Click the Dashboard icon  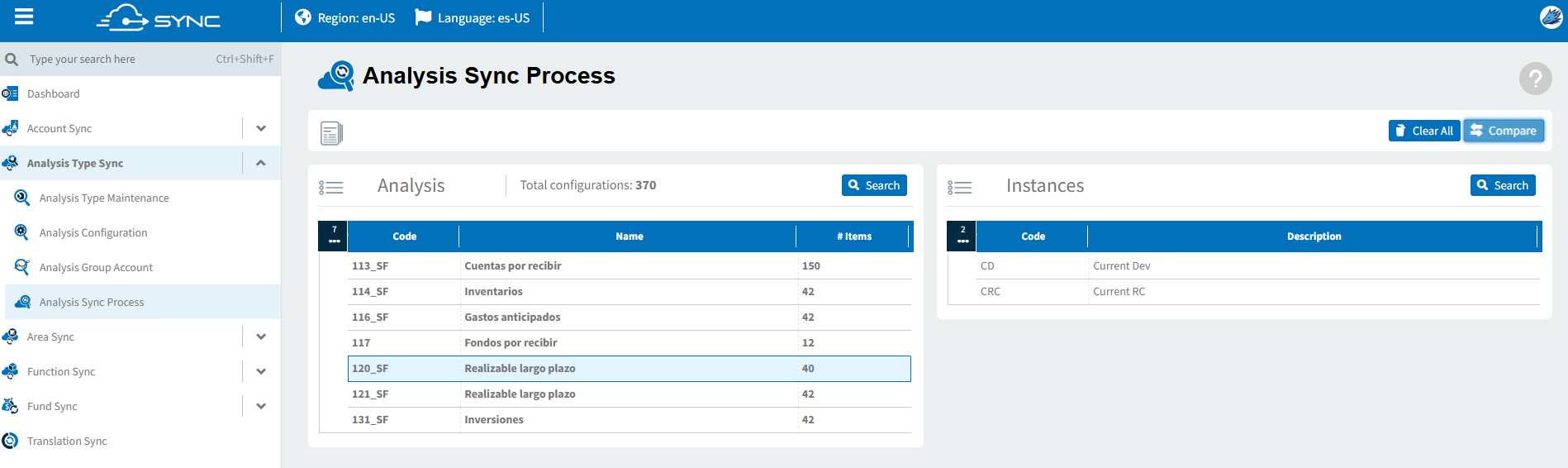pos(10,93)
